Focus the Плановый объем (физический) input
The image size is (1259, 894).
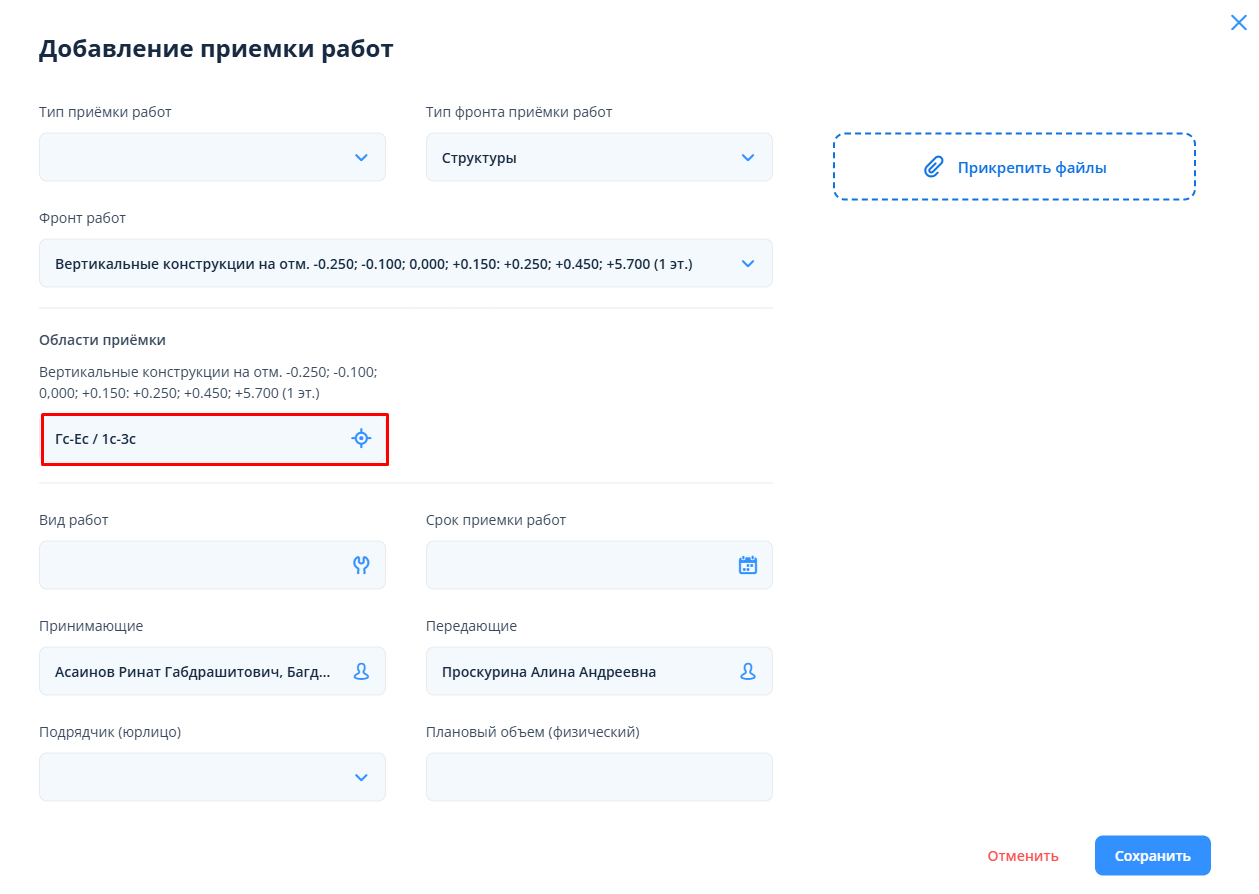pos(599,777)
